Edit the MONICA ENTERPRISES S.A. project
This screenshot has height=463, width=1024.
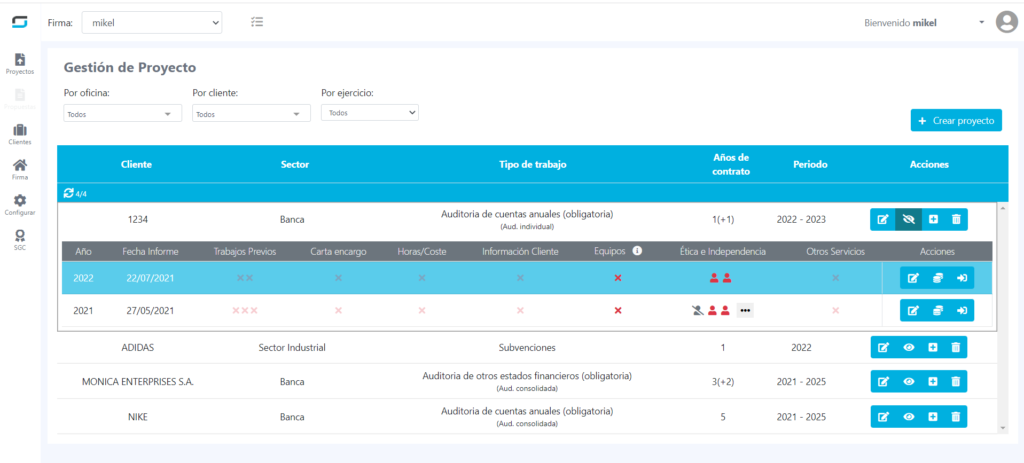(x=882, y=381)
